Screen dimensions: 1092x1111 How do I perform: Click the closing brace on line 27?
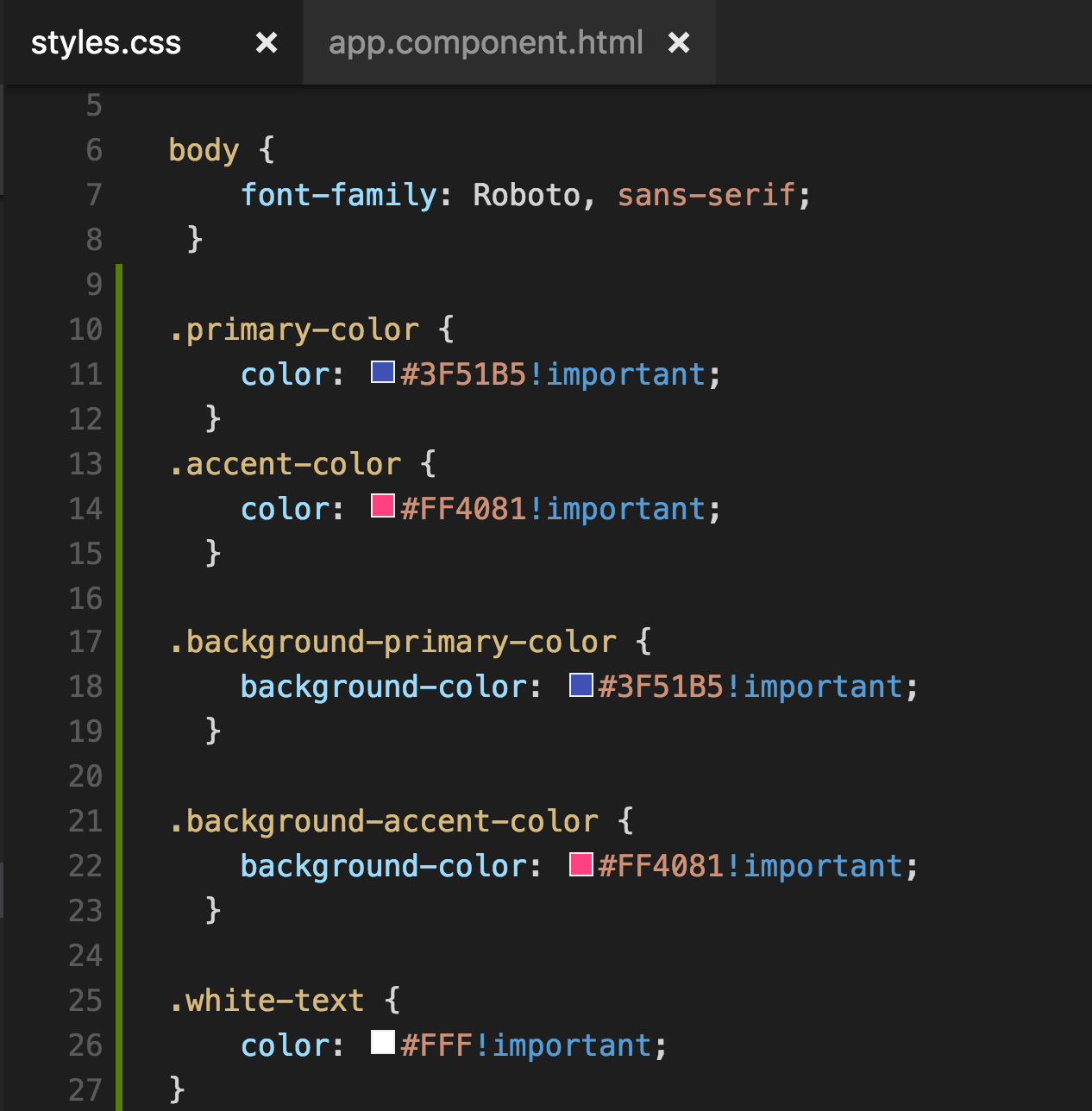point(177,1089)
